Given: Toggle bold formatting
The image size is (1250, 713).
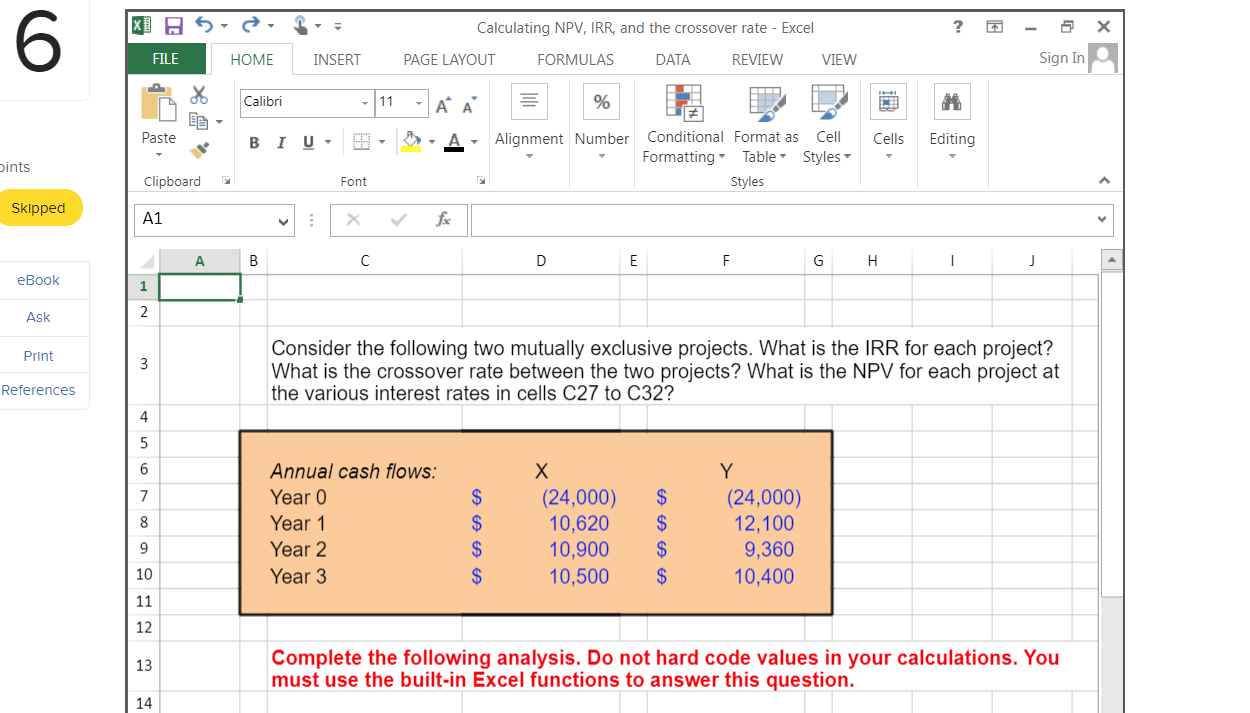Looking at the screenshot, I should [254, 143].
